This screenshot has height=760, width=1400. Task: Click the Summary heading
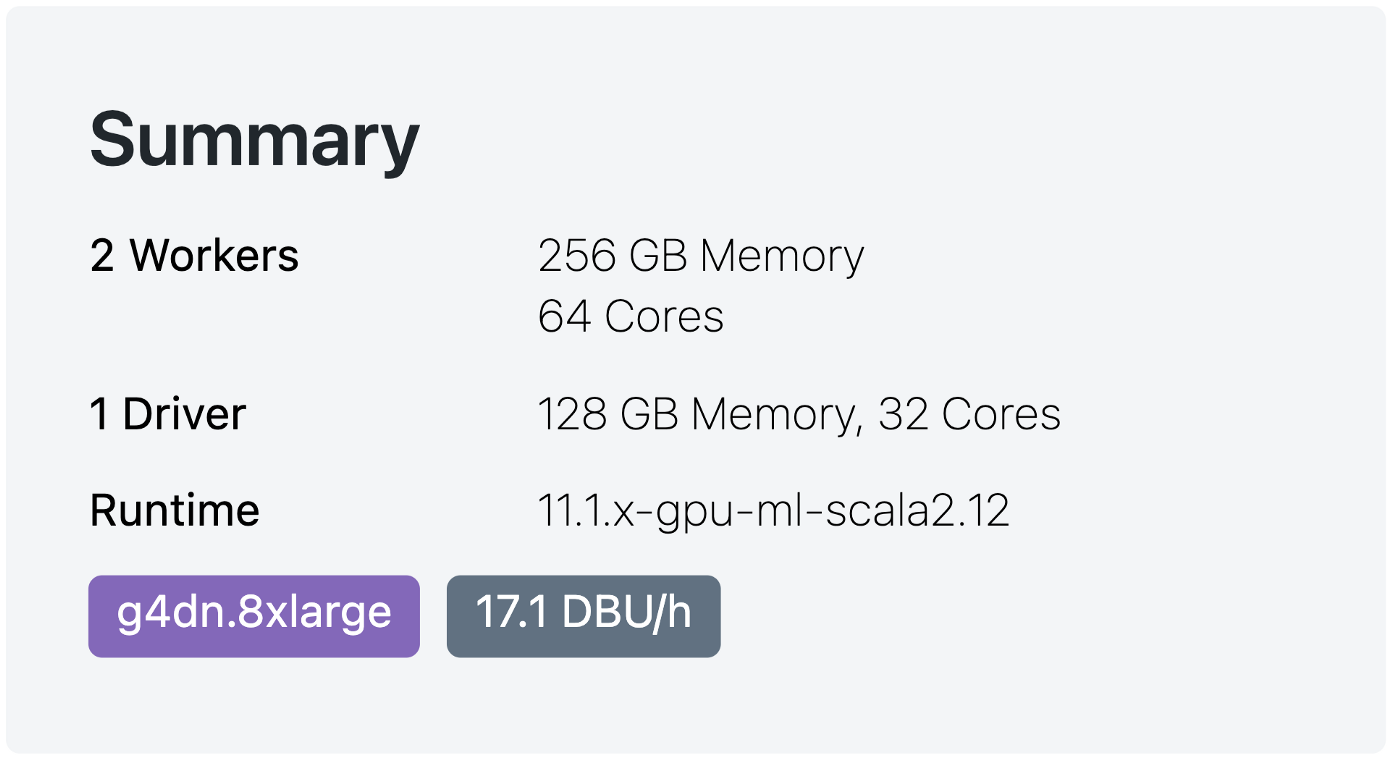point(254,141)
